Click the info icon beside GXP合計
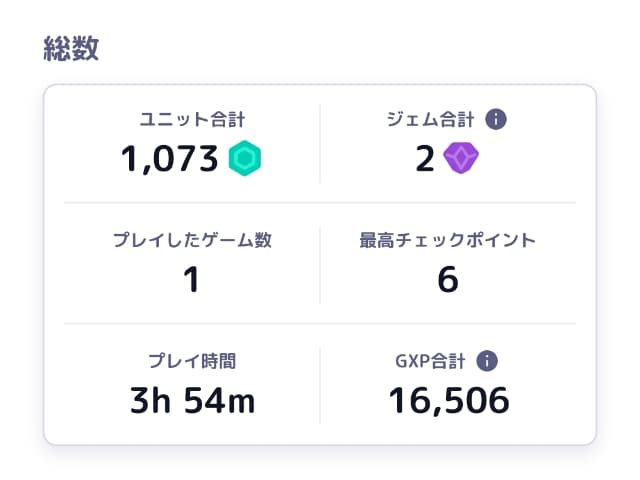Screen dimensions: 640x480 [x=487, y=361]
